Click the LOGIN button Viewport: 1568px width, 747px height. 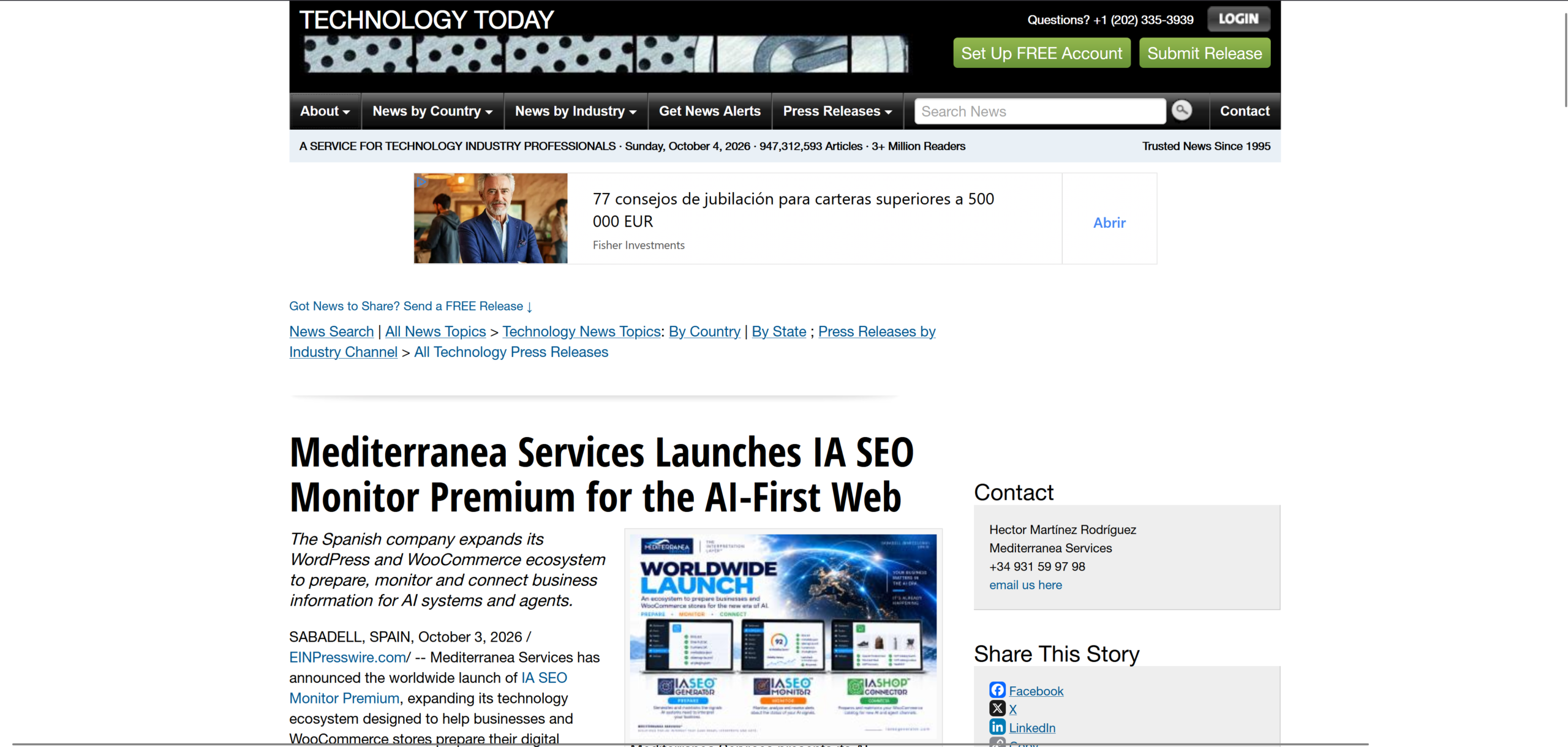tap(1238, 19)
